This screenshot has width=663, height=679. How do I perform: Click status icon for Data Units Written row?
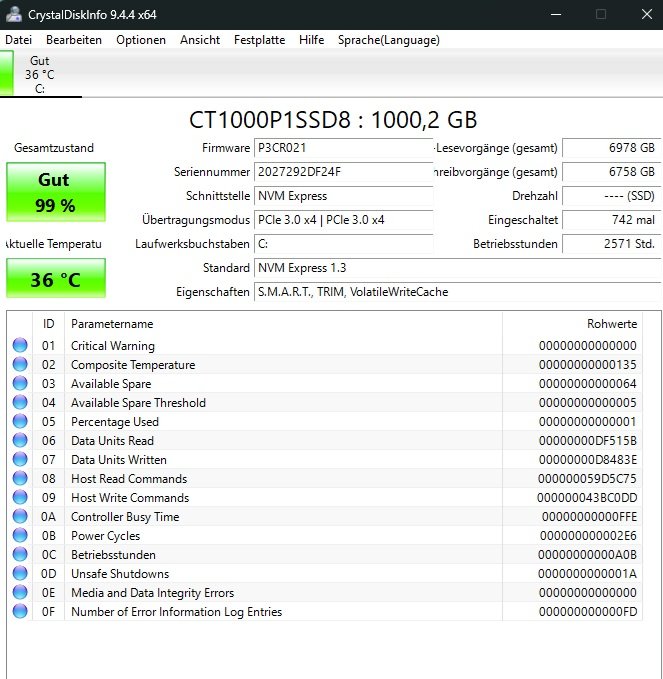click(x=20, y=459)
